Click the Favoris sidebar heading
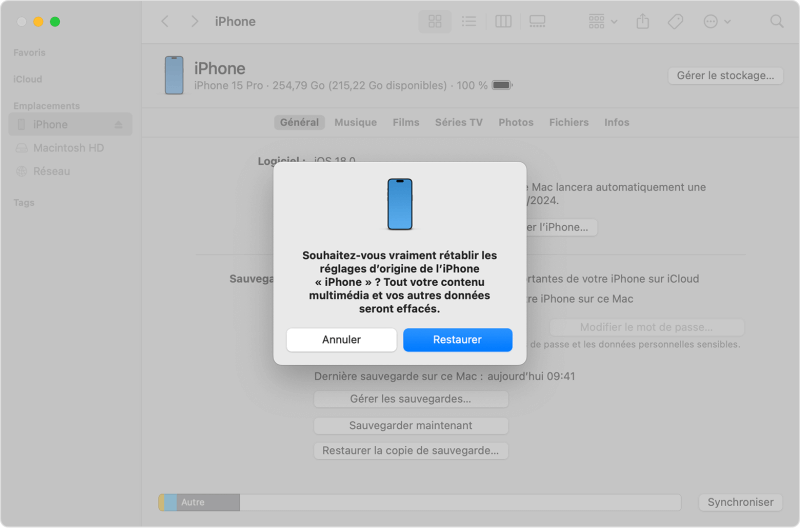Viewport: 800px width, 528px height. [x=29, y=53]
